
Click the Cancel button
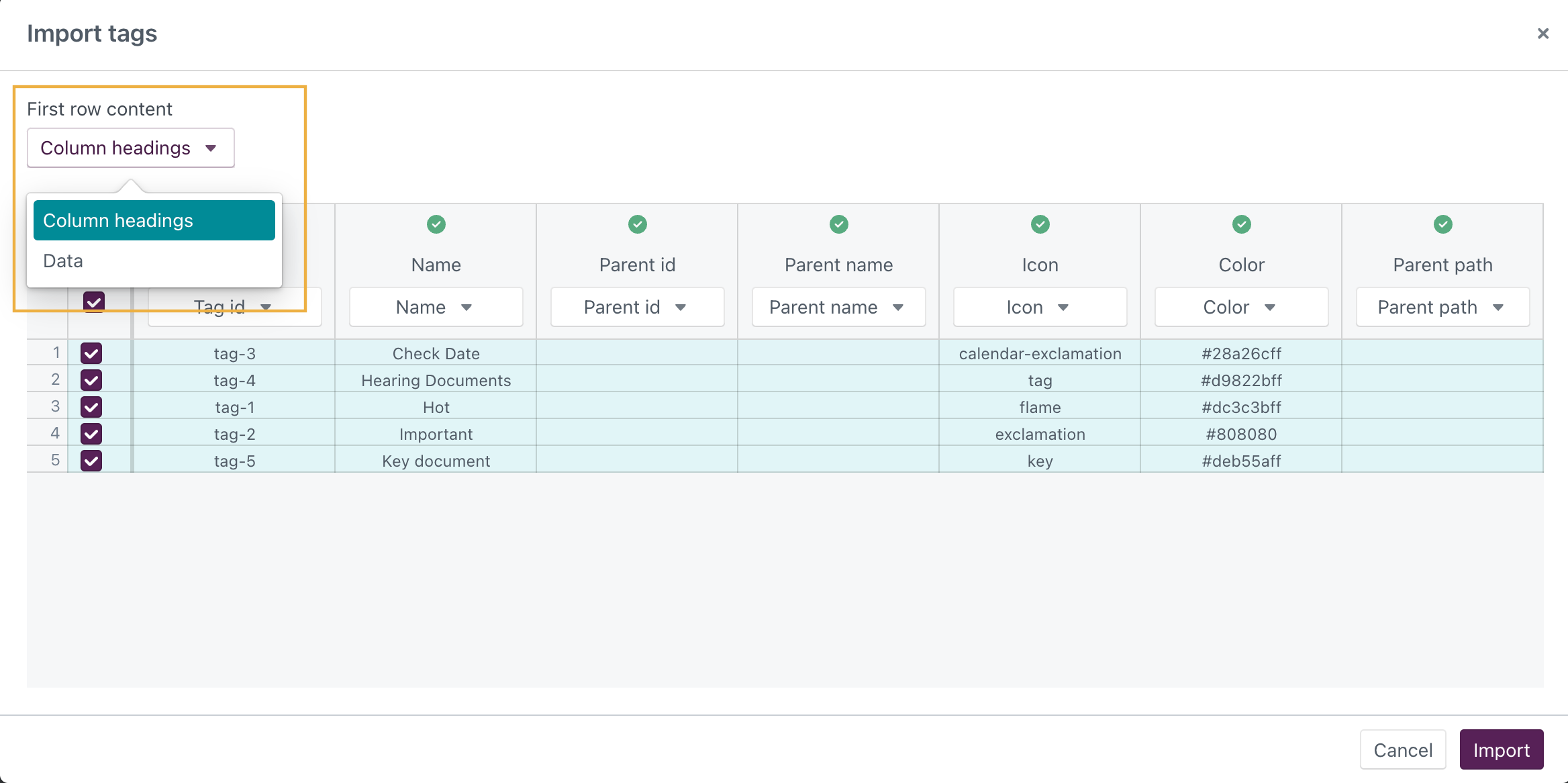pyautogui.click(x=1402, y=750)
